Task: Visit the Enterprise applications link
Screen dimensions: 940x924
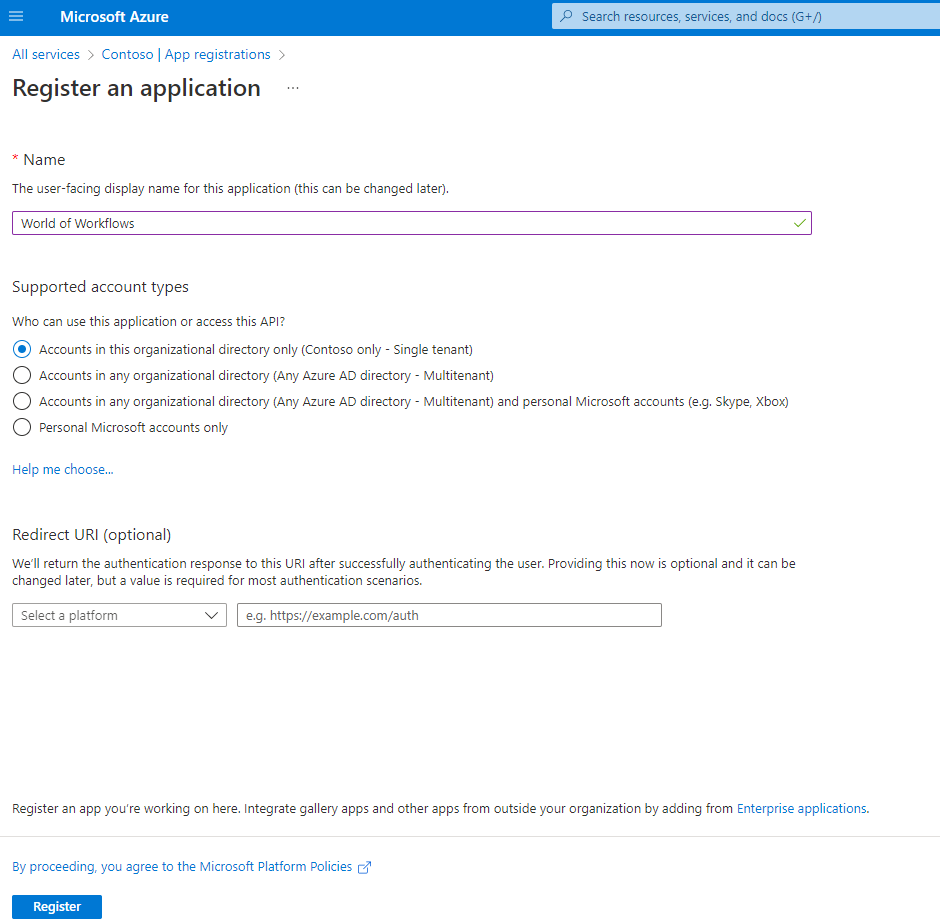Action: pyautogui.click(x=801, y=808)
